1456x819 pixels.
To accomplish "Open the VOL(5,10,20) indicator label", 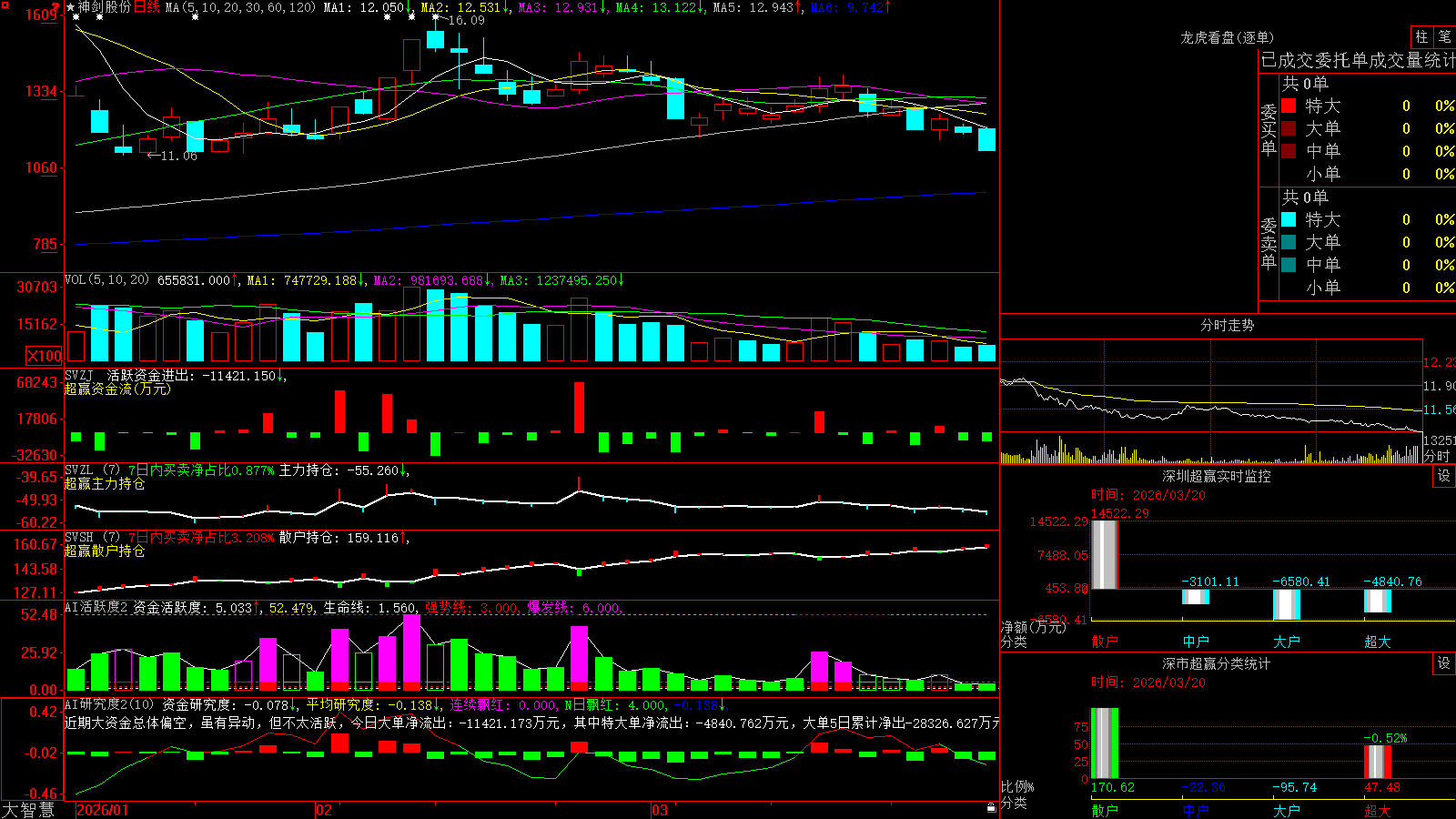I will coord(107,280).
